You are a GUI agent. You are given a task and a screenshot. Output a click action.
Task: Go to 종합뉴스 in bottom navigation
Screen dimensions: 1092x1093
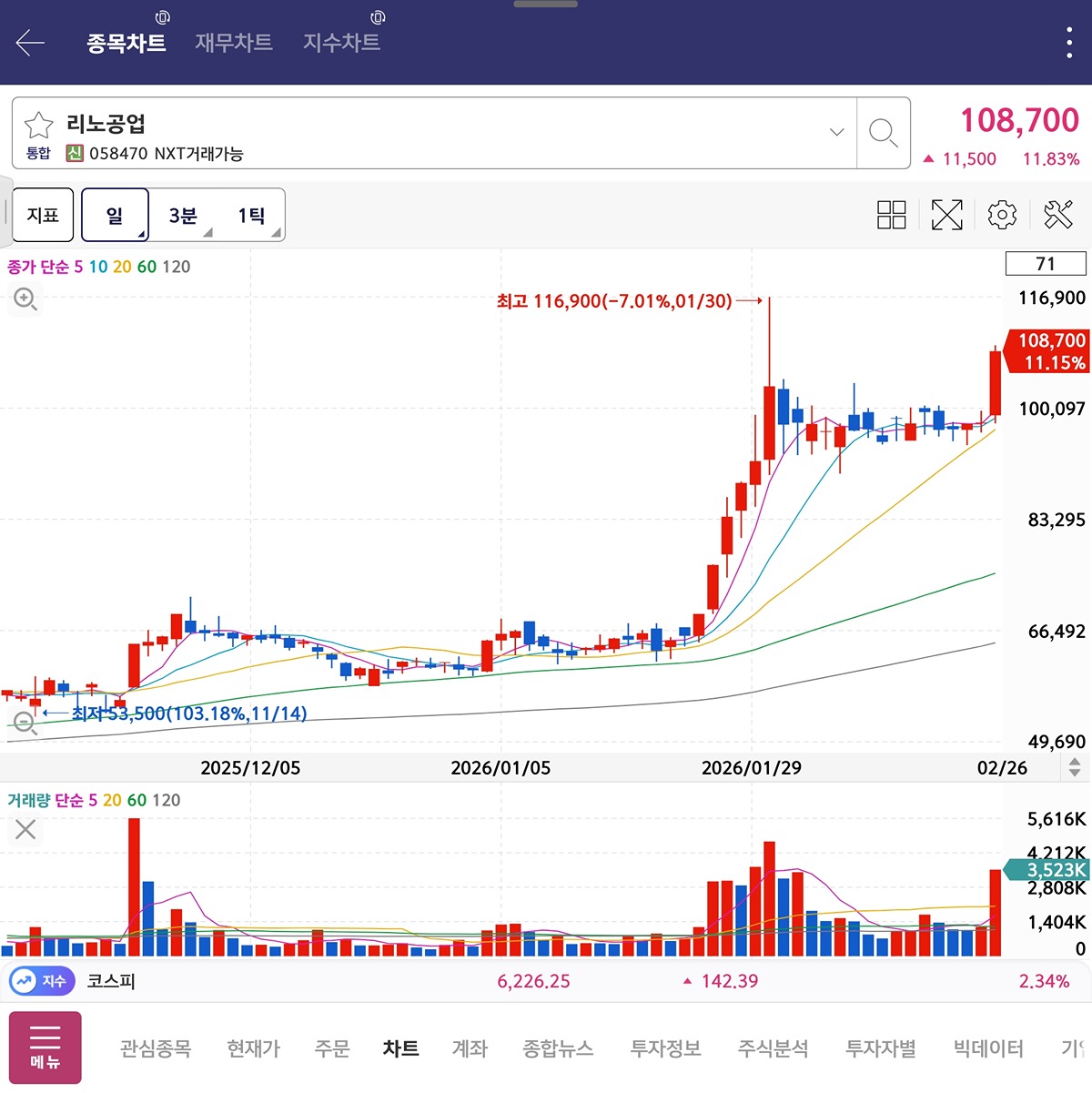tap(558, 1048)
